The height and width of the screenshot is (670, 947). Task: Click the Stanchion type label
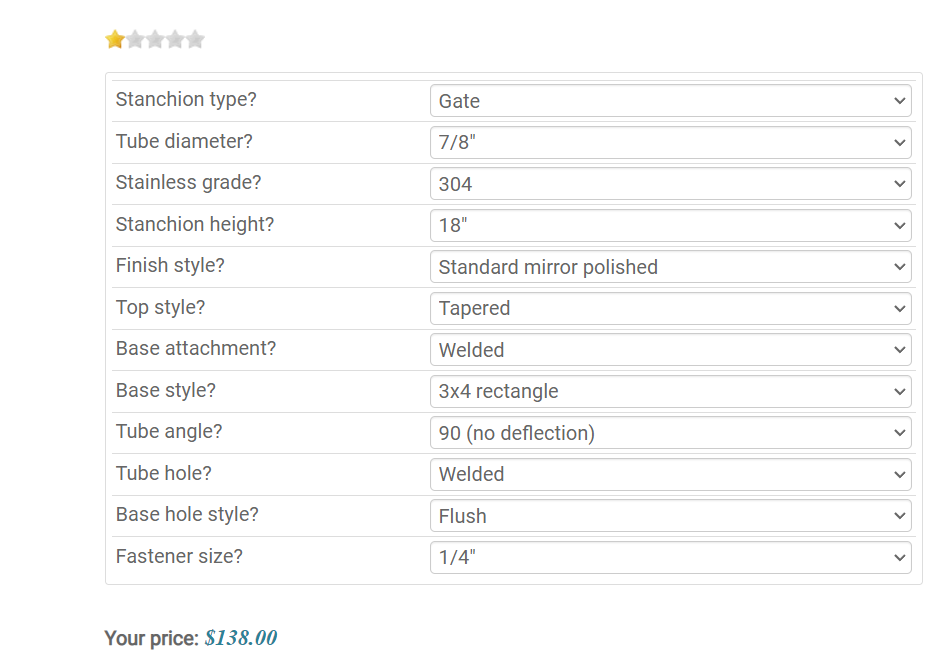coord(186,100)
